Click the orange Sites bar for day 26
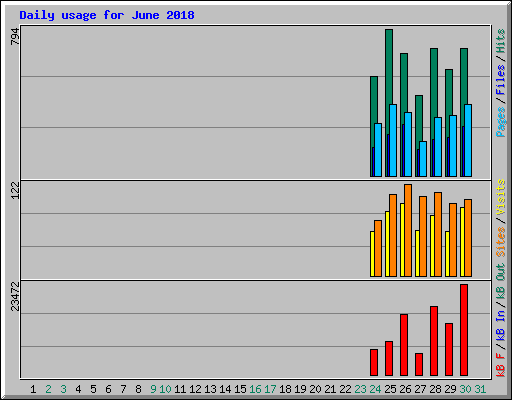Screen dimensions: 512x400 [408, 230]
